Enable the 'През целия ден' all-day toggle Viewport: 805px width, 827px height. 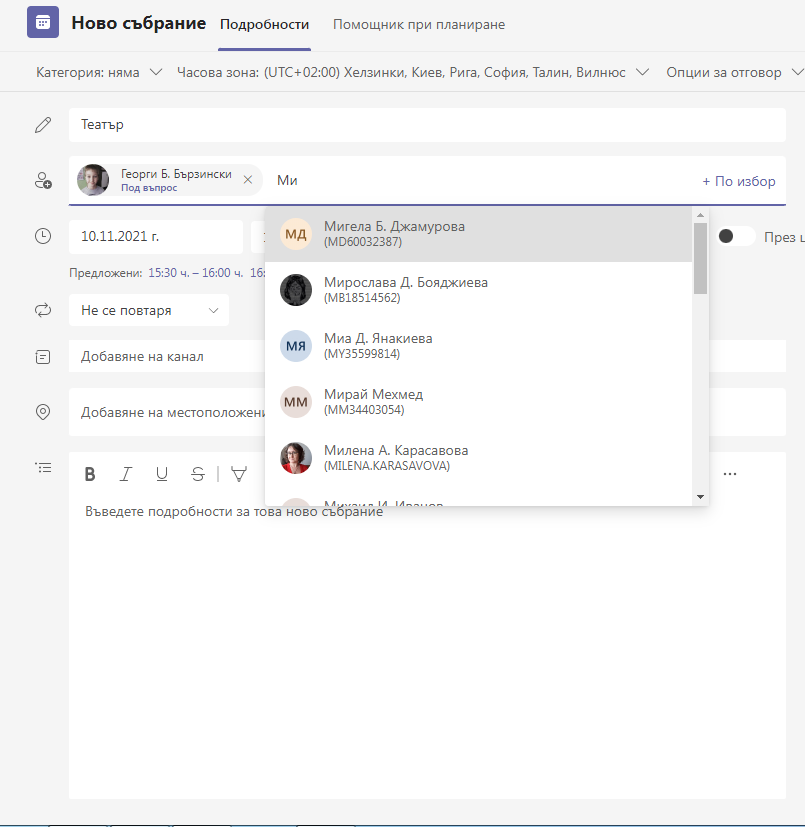(x=735, y=235)
